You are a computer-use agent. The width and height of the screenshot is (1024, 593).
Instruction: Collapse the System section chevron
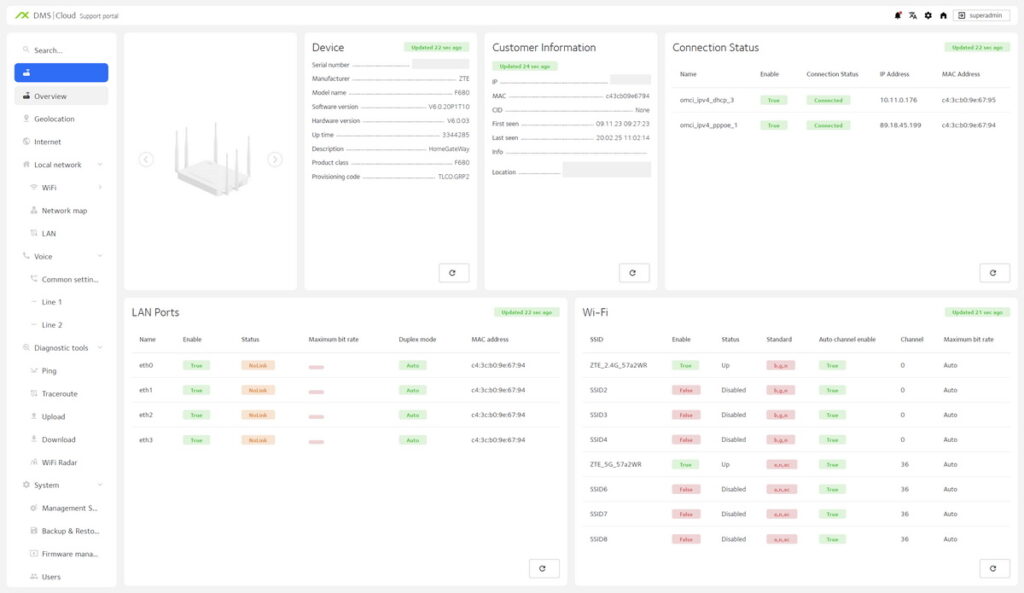(x=100, y=485)
